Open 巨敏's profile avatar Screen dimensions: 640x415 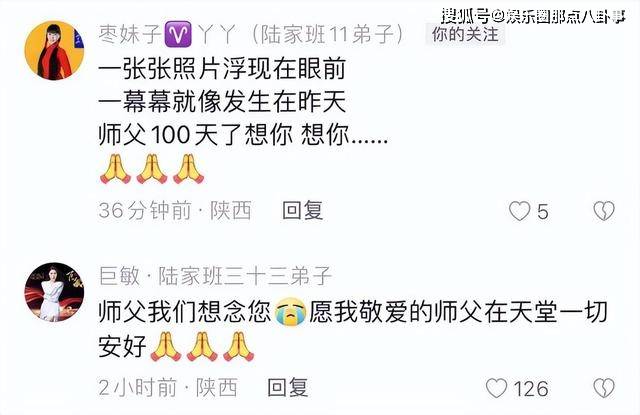pos(54,292)
